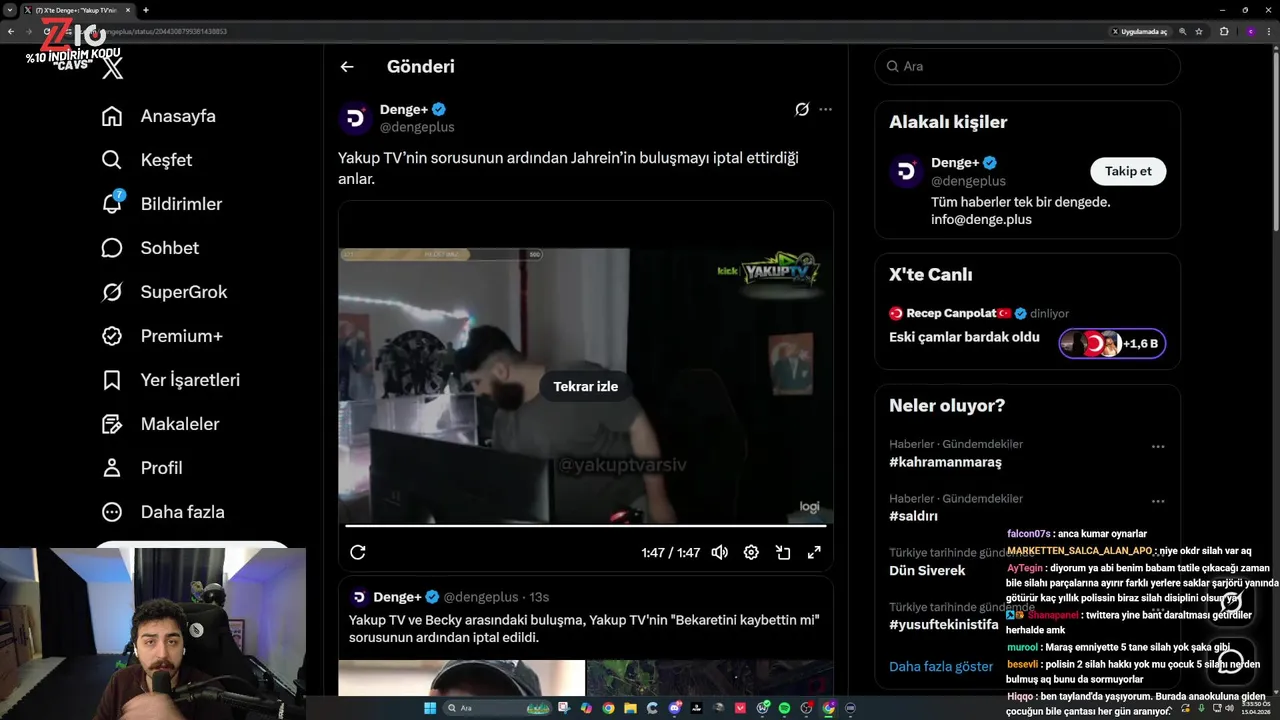Click the video replay circular arrow
The width and height of the screenshot is (1280, 720).
point(358,552)
